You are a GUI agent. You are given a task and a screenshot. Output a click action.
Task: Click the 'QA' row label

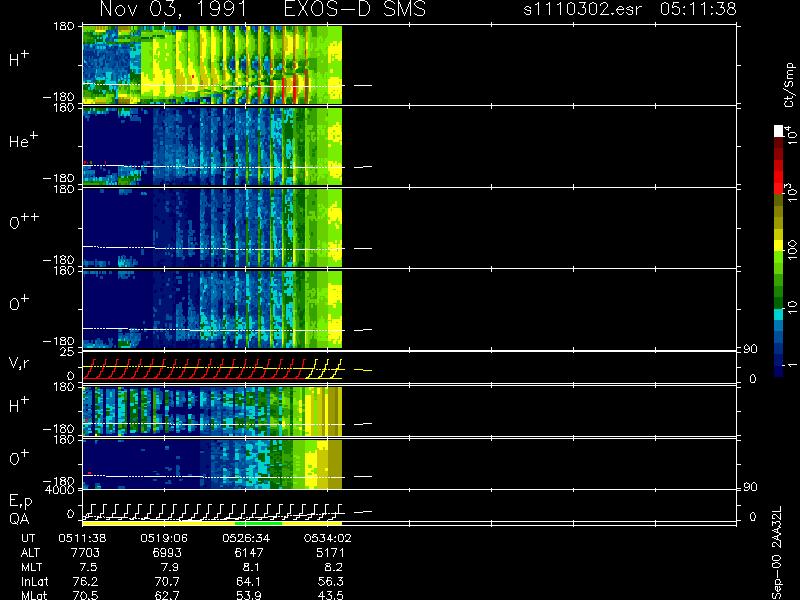coord(19,519)
